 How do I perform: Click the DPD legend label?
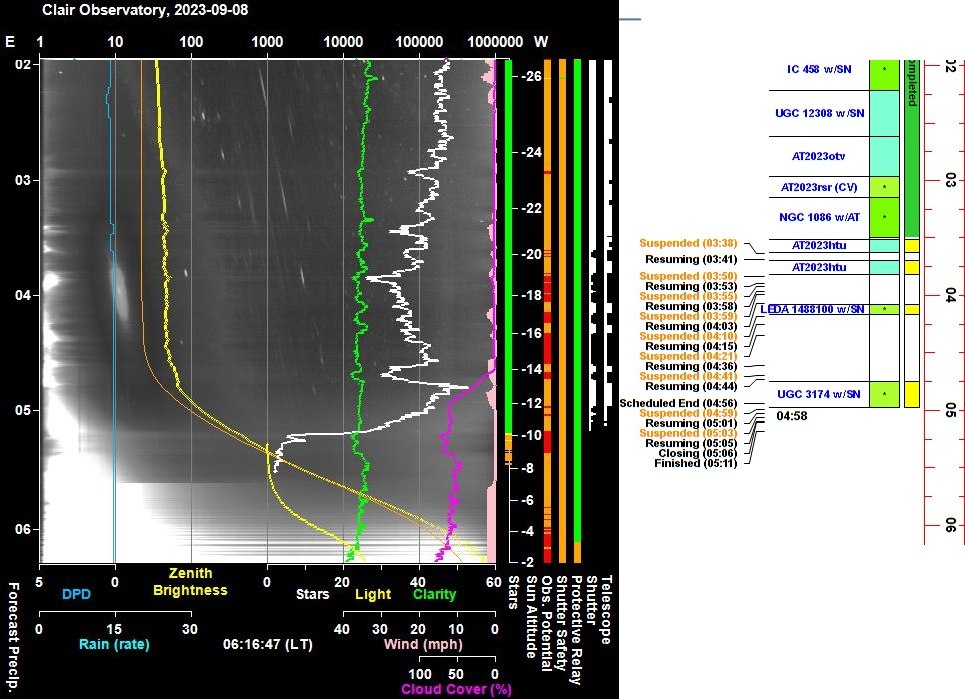76,594
